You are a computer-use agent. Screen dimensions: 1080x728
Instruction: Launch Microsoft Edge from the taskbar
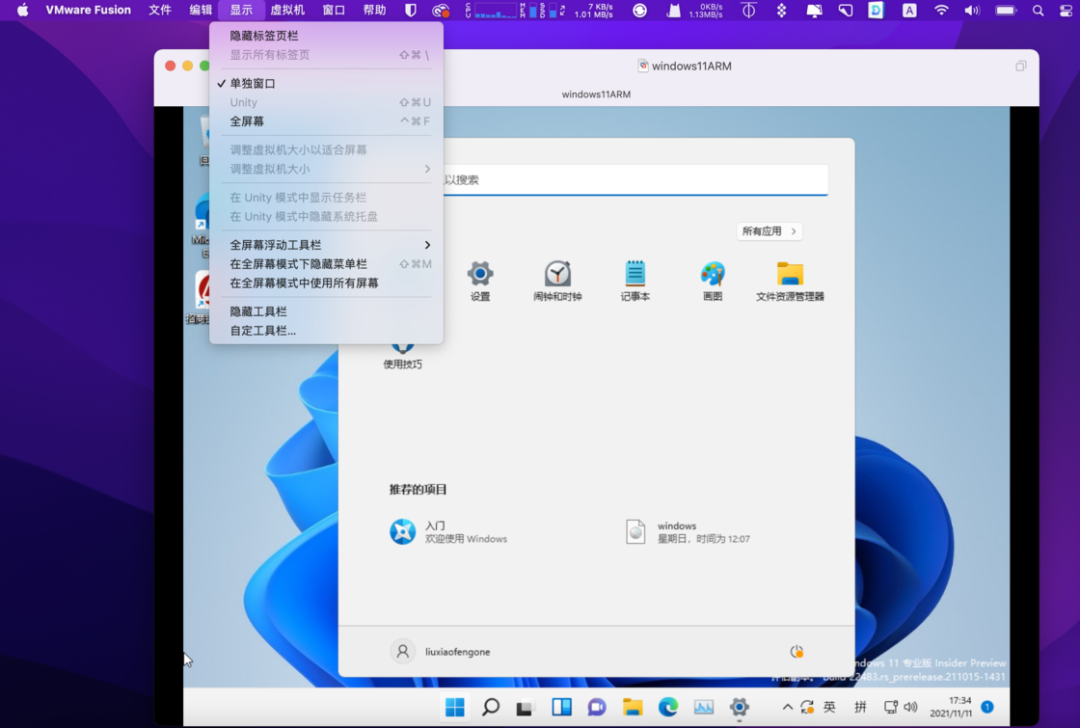pyautogui.click(x=667, y=707)
